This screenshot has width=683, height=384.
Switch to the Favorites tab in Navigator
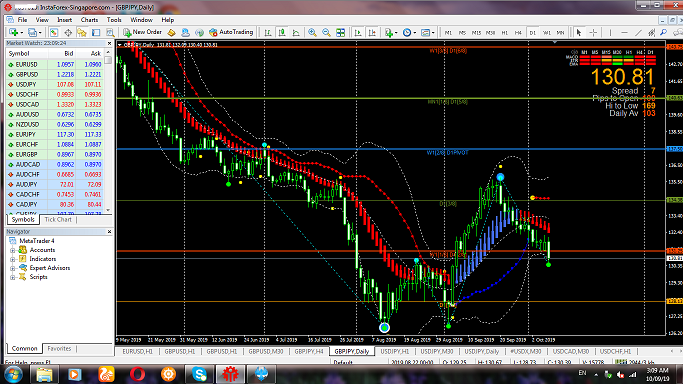coord(59,349)
